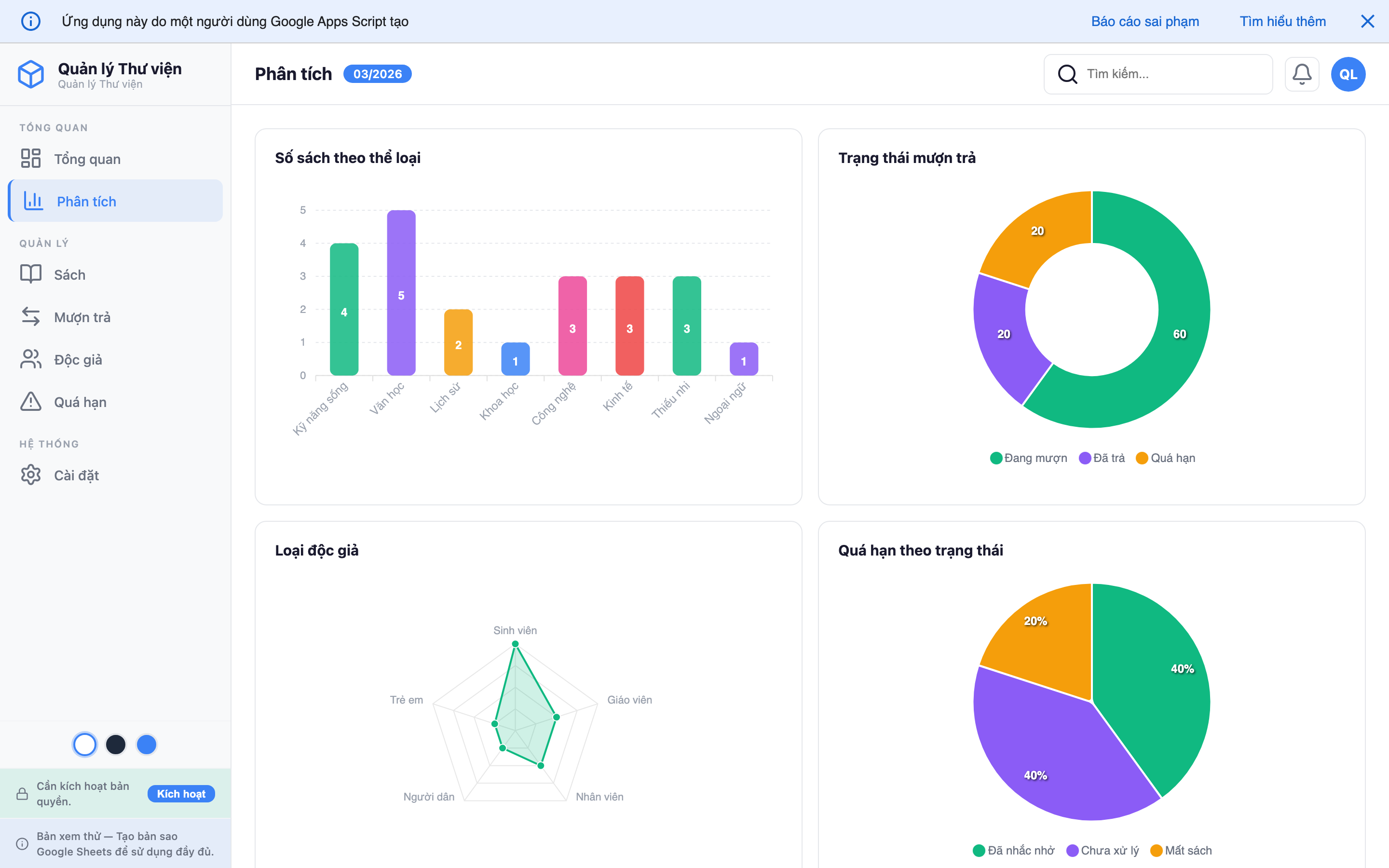
Task: Toggle Đang mượn legend in donut chart
Action: [x=1029, y=458]
